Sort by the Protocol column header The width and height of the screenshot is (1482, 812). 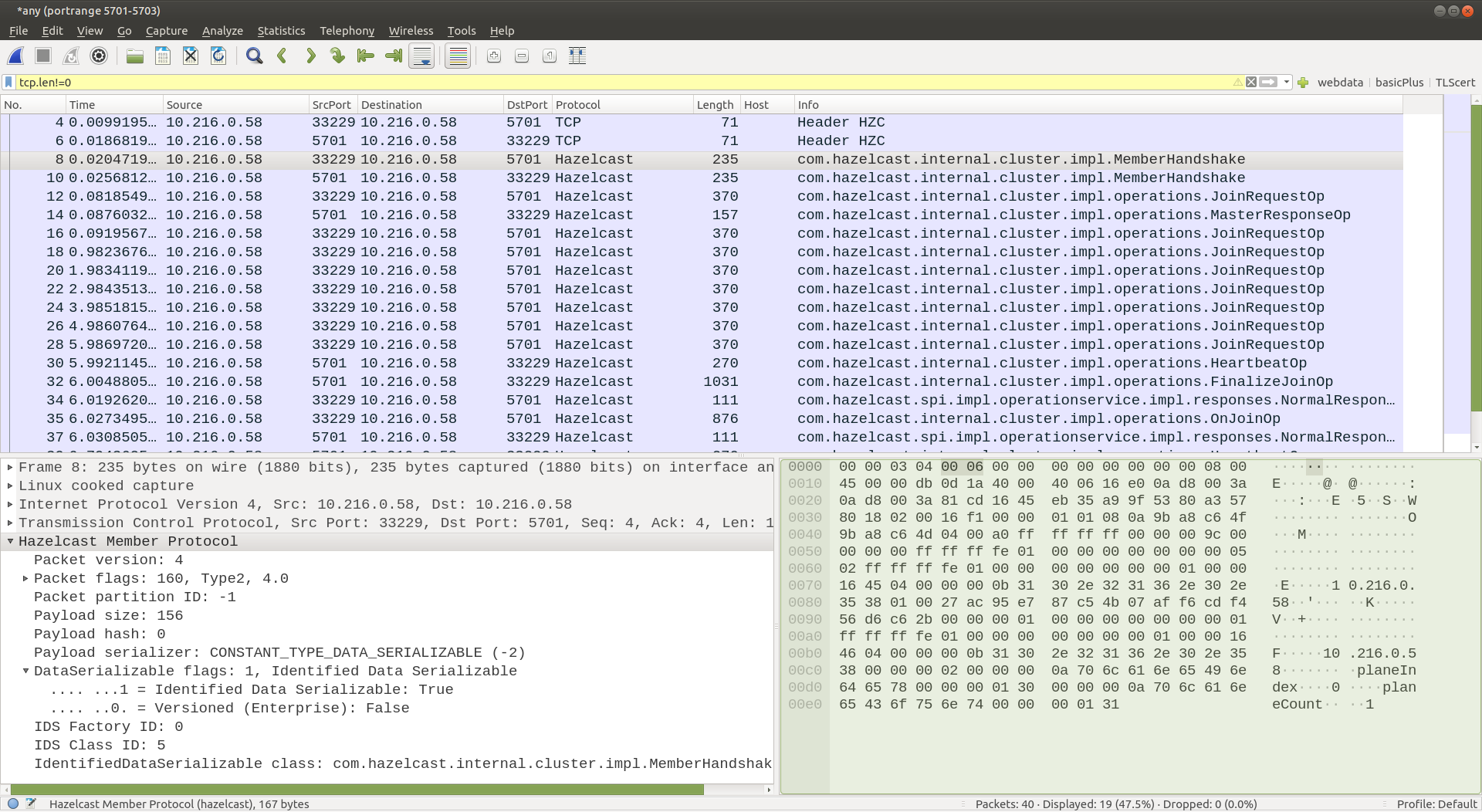[x=622, y=105]
